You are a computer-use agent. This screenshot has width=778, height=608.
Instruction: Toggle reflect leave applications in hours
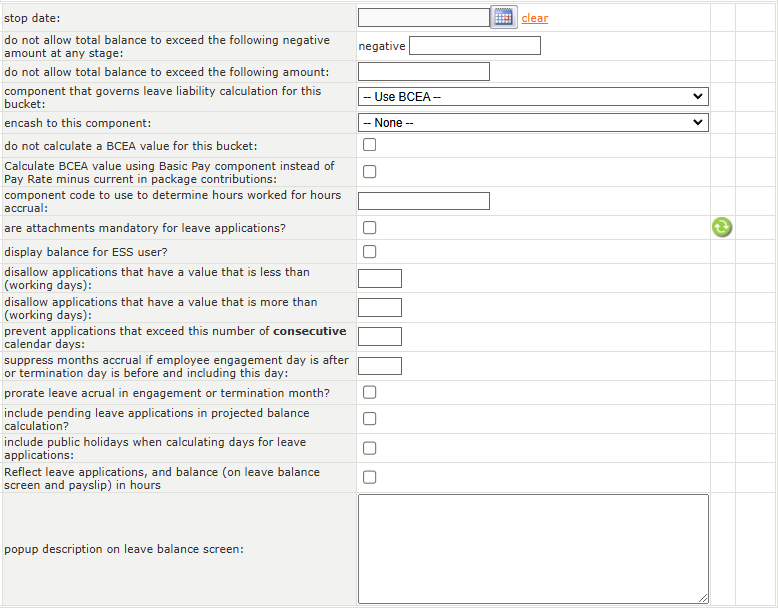tap(370, 477)
